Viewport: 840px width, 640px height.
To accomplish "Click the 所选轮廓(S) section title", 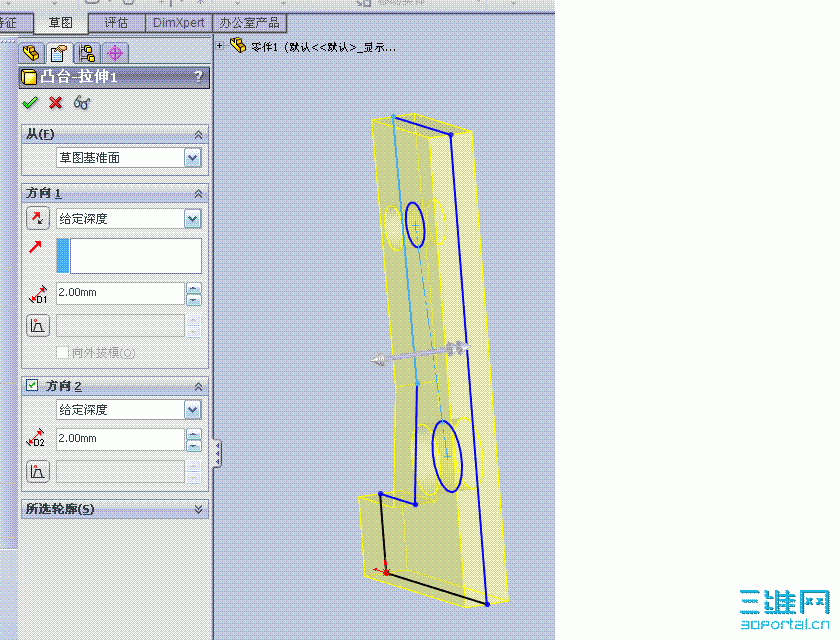I will [60, 508].
